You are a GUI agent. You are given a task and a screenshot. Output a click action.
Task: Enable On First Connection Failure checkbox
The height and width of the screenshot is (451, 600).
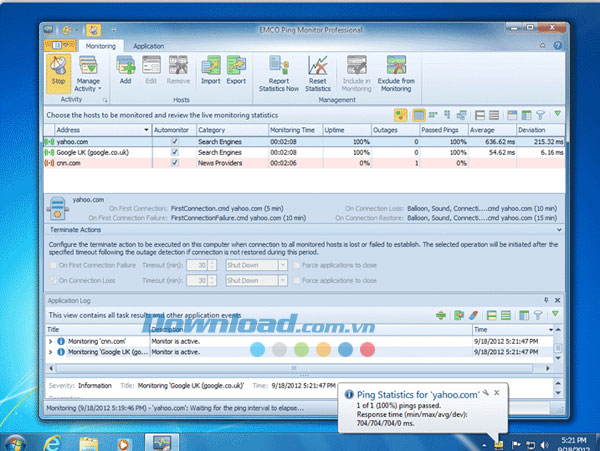[53, 266]
